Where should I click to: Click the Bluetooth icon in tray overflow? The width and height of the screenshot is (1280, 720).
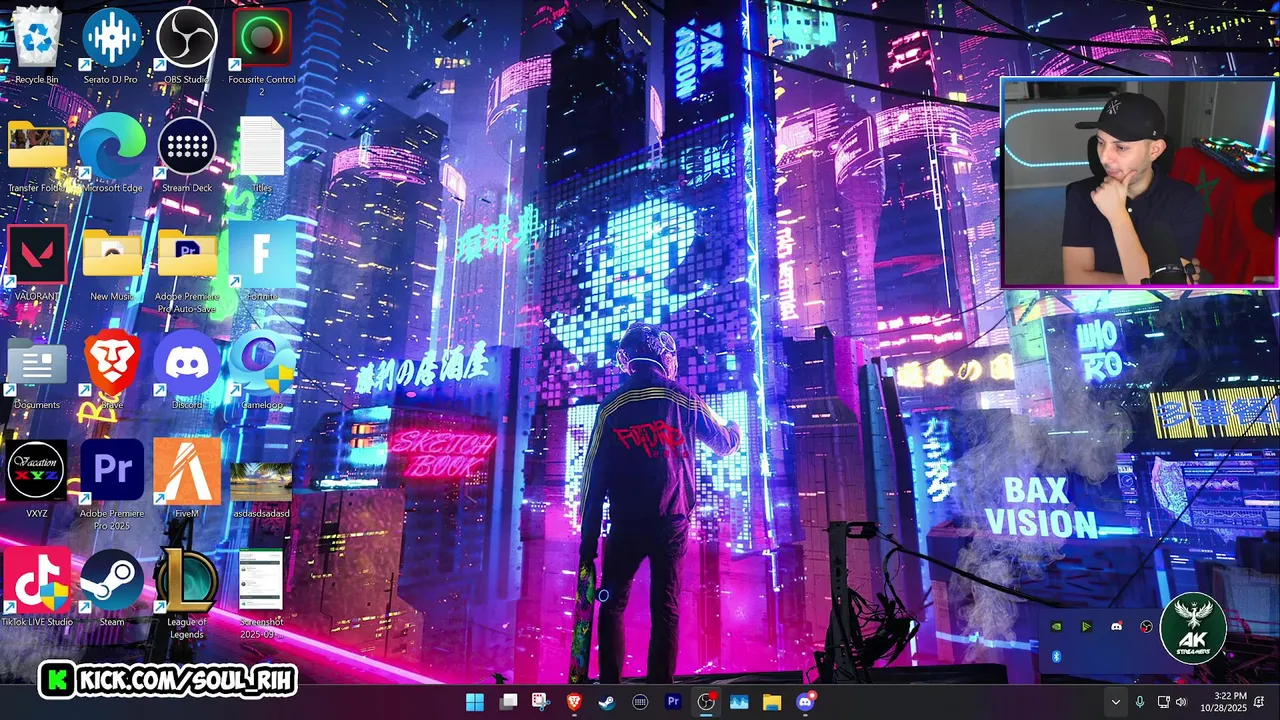pos(1057,656)
